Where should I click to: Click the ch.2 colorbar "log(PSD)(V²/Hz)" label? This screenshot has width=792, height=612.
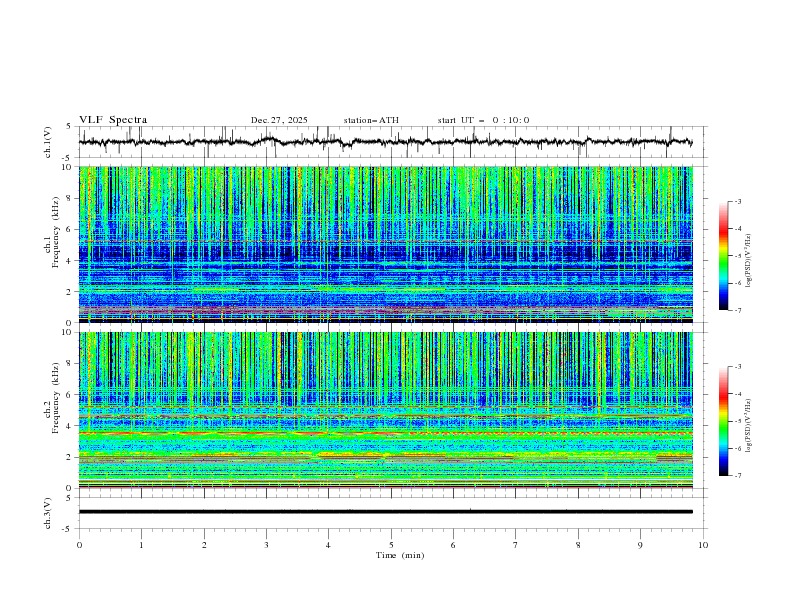point(749,425)
